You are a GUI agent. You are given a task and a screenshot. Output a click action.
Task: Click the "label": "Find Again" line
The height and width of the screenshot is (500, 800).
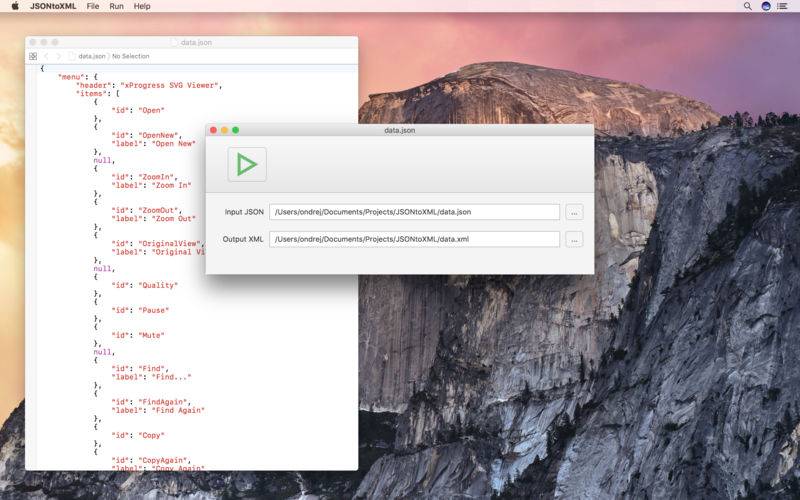click(x=158, y=410)
